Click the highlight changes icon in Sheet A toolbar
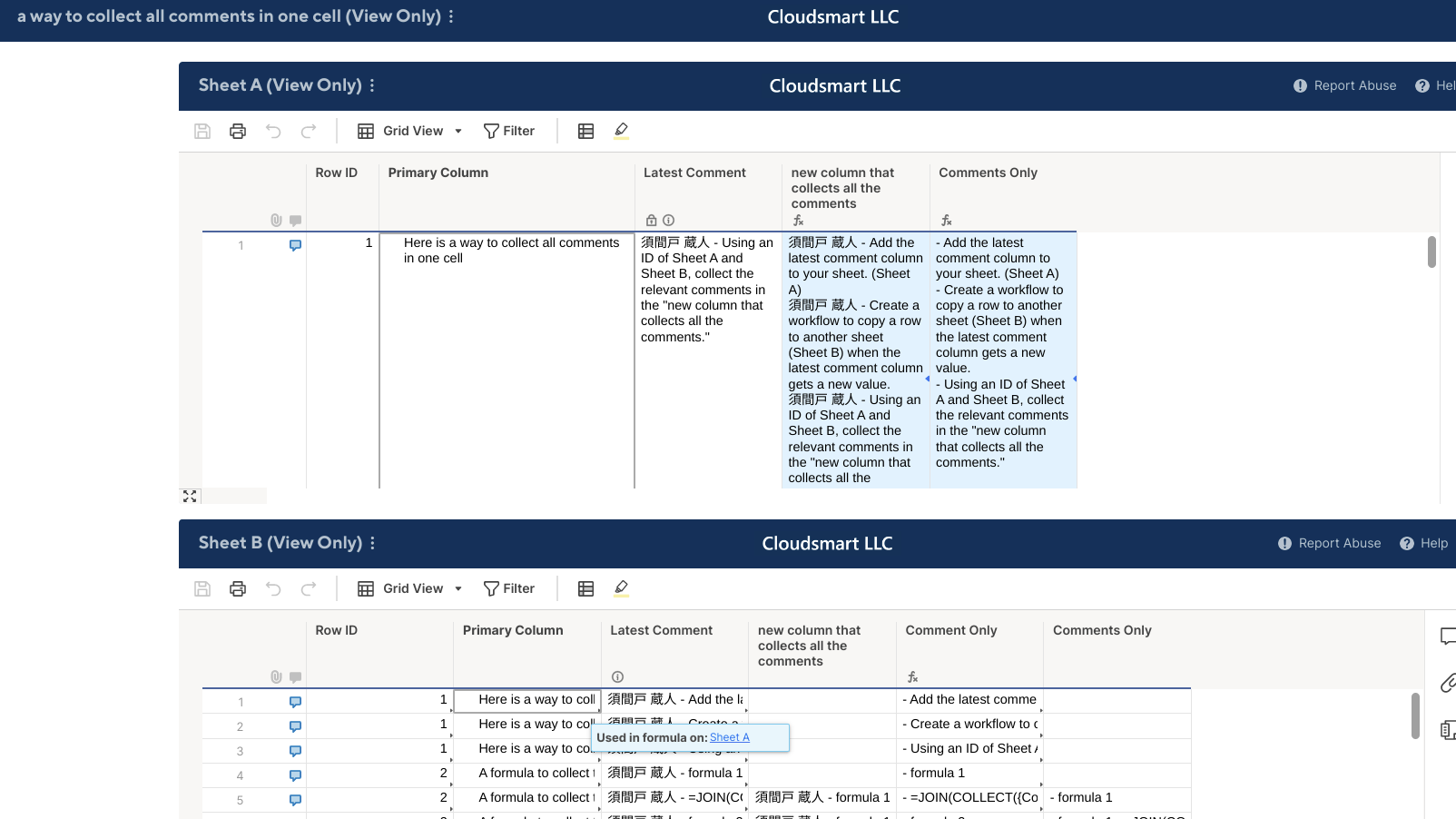Viewport: 1456px width, 819px height. pyautogui.click(x=621, y=131)
